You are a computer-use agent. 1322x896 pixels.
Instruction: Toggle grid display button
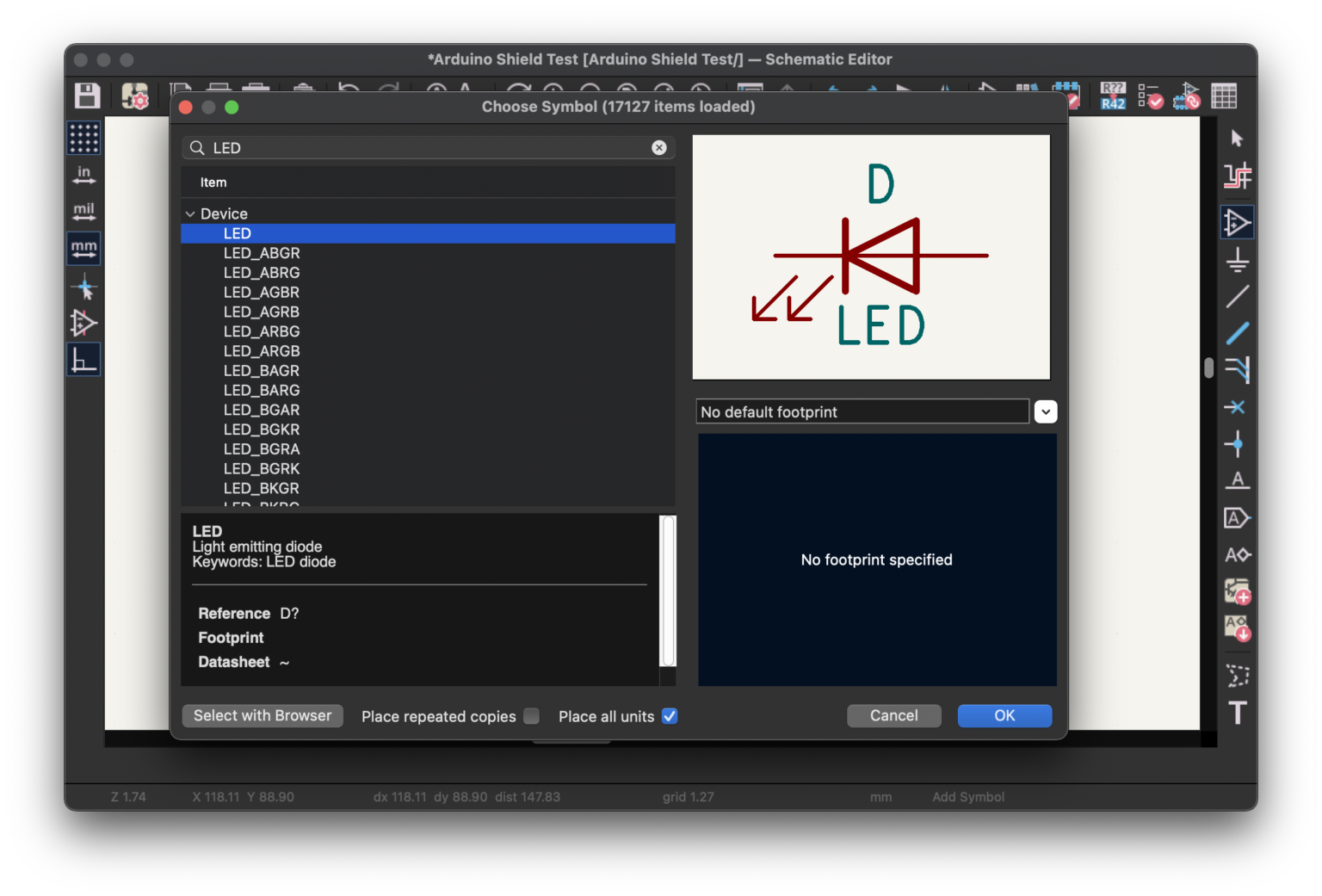83,138
